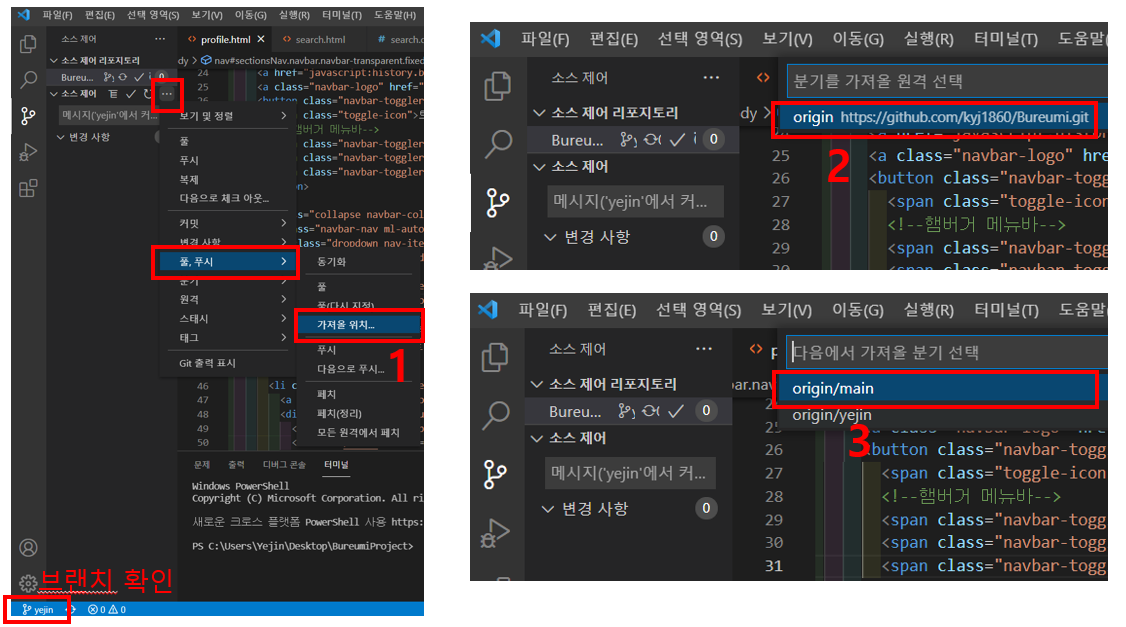Open Extensions view in the left window
Screen dimensions: 1126x627
point(28,189)
